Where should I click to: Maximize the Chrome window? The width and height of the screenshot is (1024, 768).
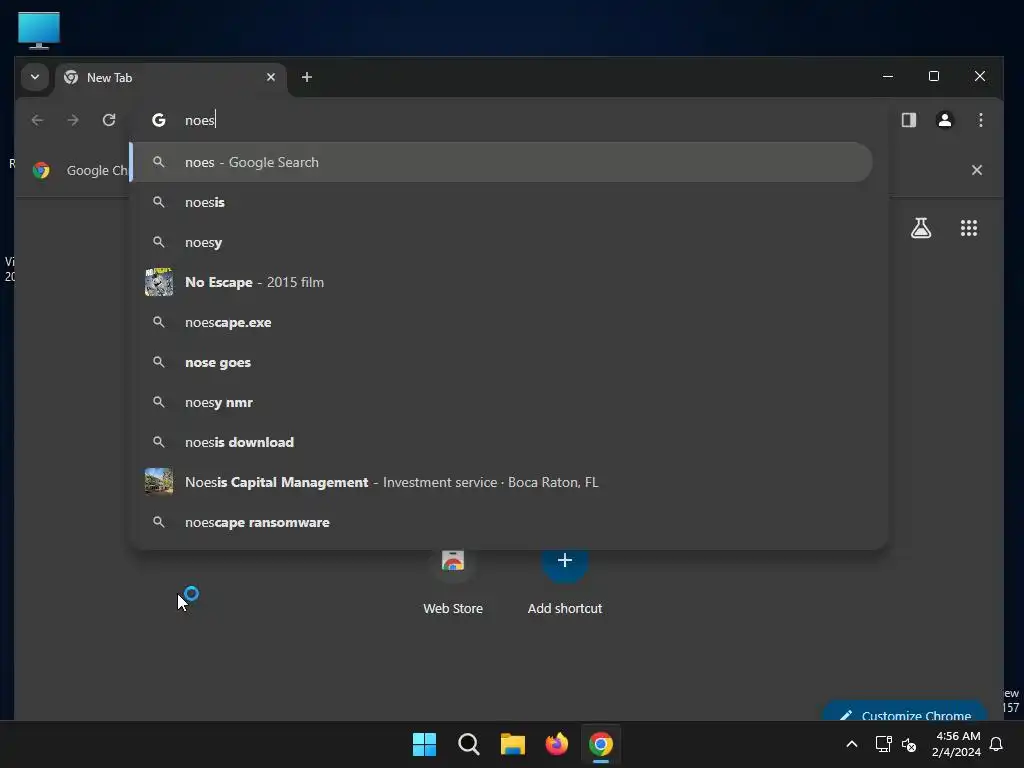pyautogui.click(x=934, y=76)
